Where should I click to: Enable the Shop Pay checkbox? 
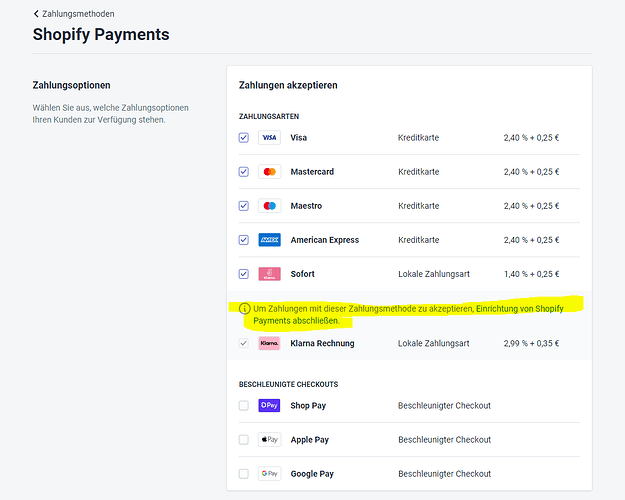(244, 406)
